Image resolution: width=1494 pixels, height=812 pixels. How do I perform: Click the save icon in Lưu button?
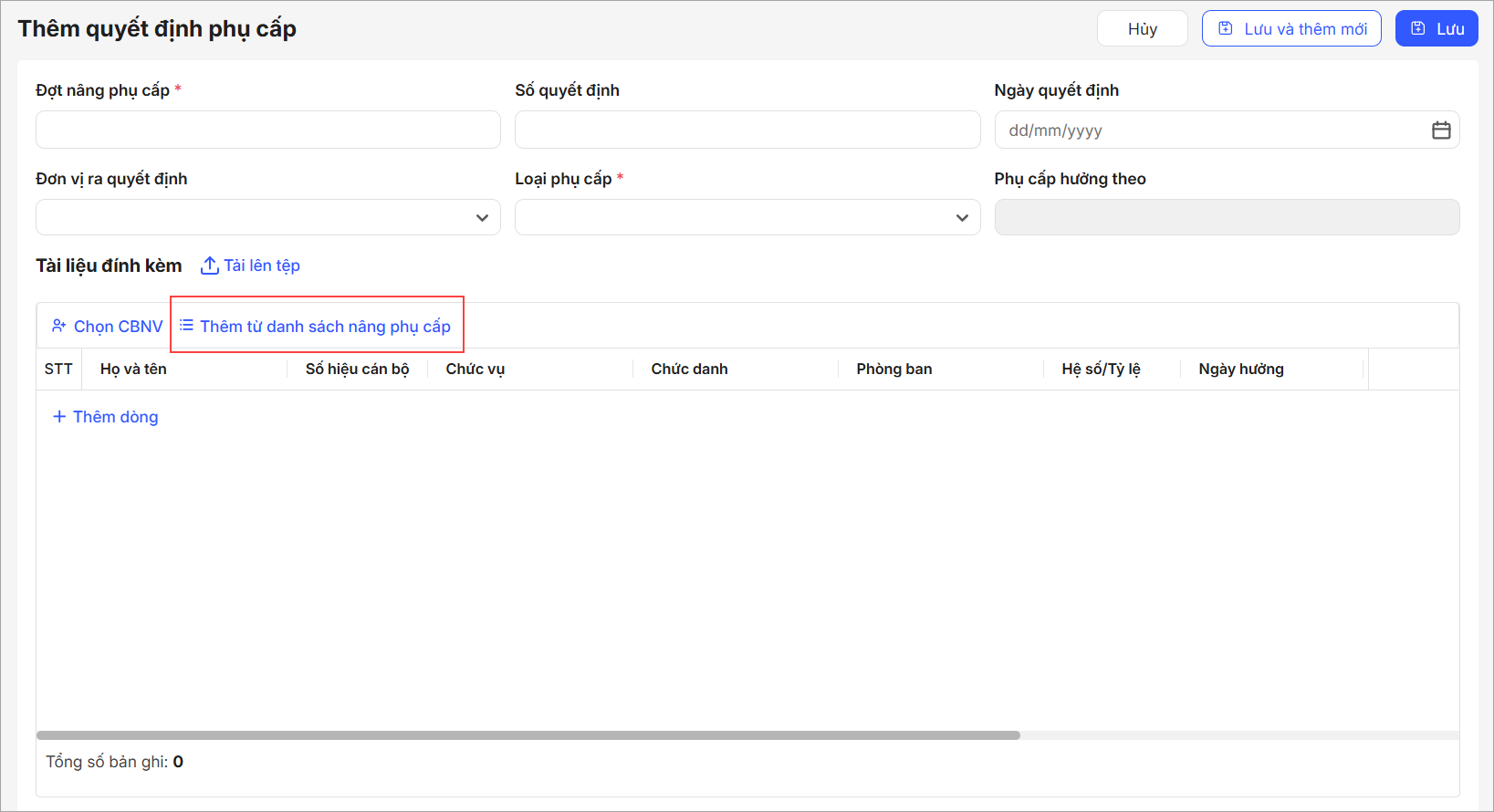1417,29
